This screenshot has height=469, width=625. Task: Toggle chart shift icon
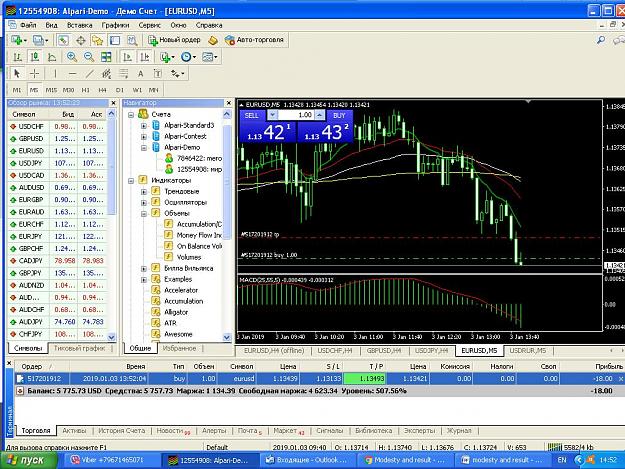tap(145, 57)
